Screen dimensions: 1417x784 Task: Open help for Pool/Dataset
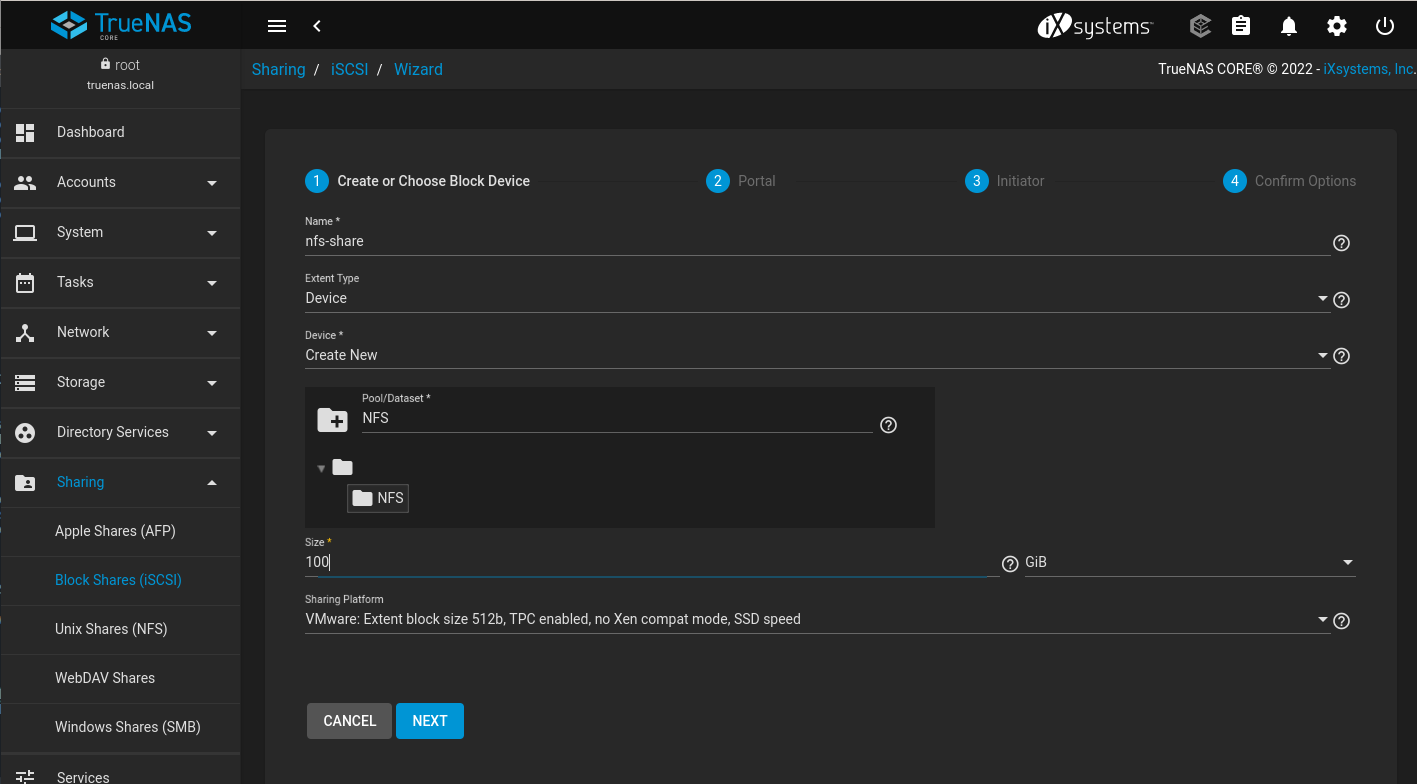pos(888,425)
